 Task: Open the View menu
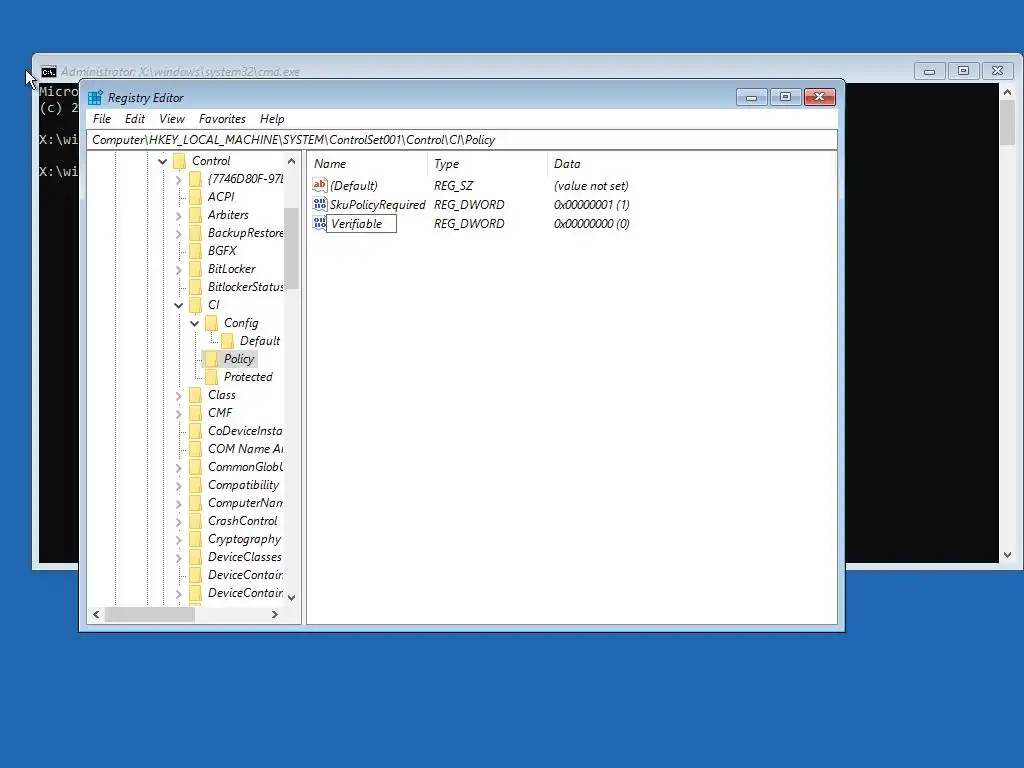pos(172,119)
